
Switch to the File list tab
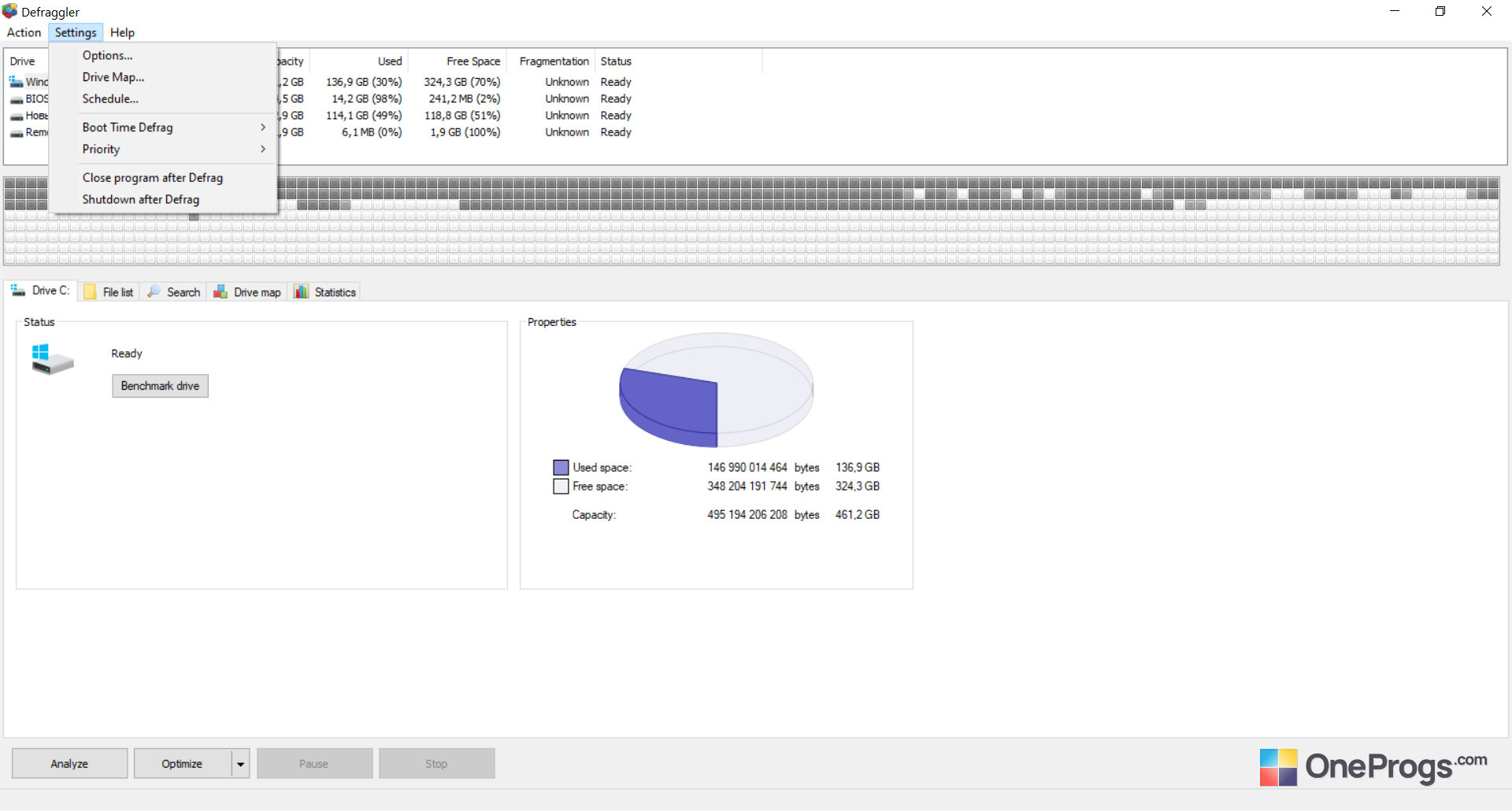pos(109,292)
